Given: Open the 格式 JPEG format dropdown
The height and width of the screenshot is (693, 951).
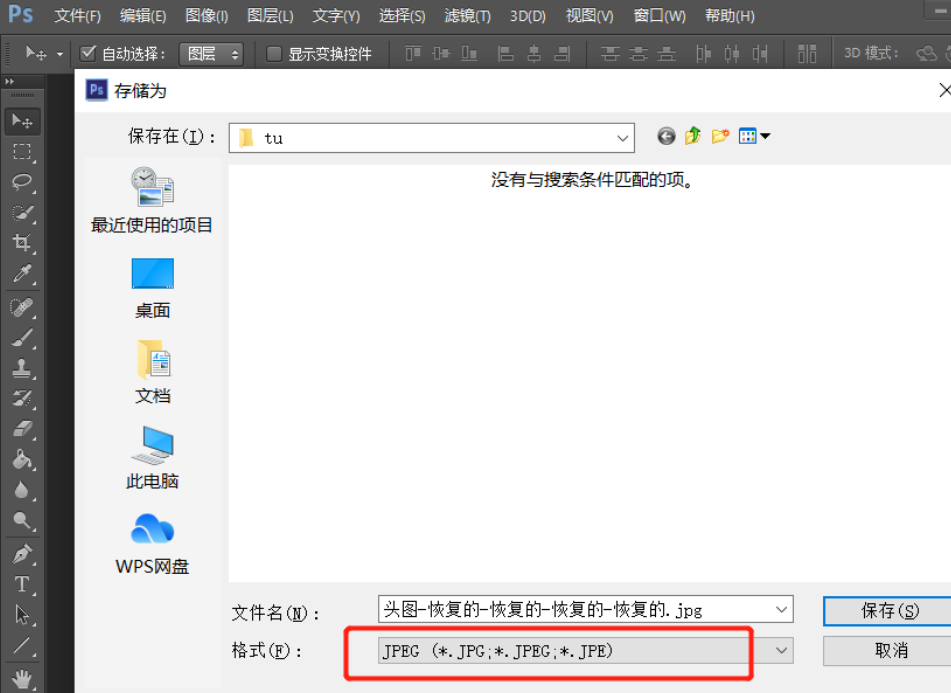Looking at the screenshot, I should (585, 651).
